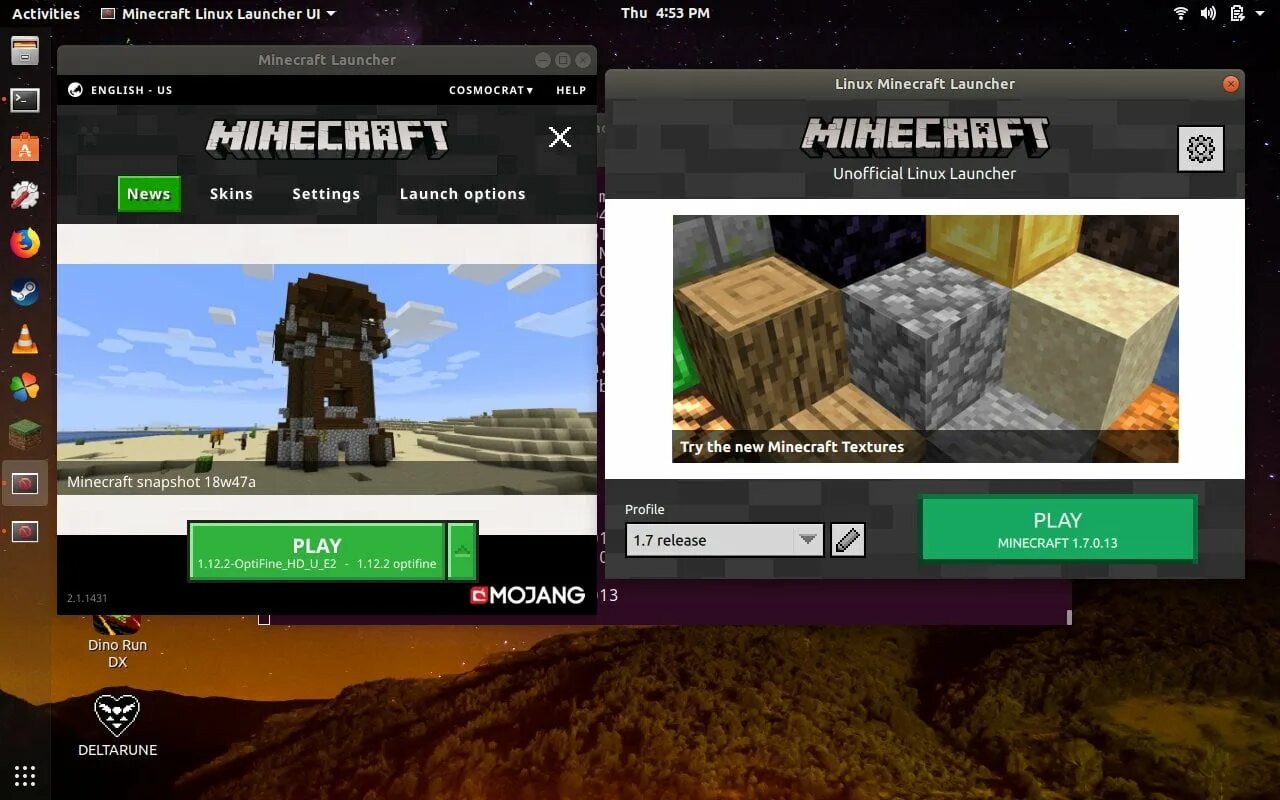Screen dimensions: 1280x800
Task: Launch Firefox from the dock
Action: click(x=25, y=243)
